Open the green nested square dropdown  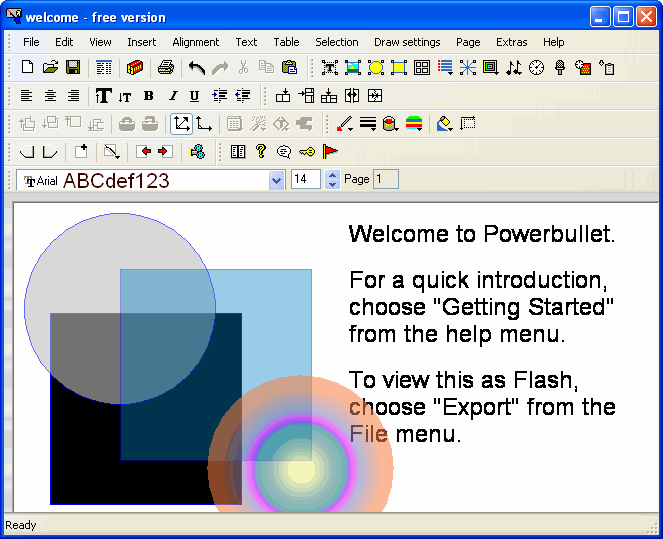pos(490,67)
